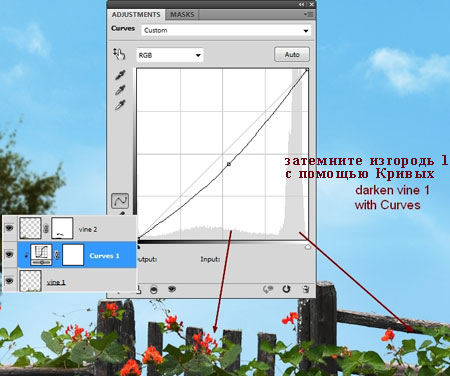Click the Curves 1 layer name
Viewport: 450px width, 376px height.
[104, 256]
